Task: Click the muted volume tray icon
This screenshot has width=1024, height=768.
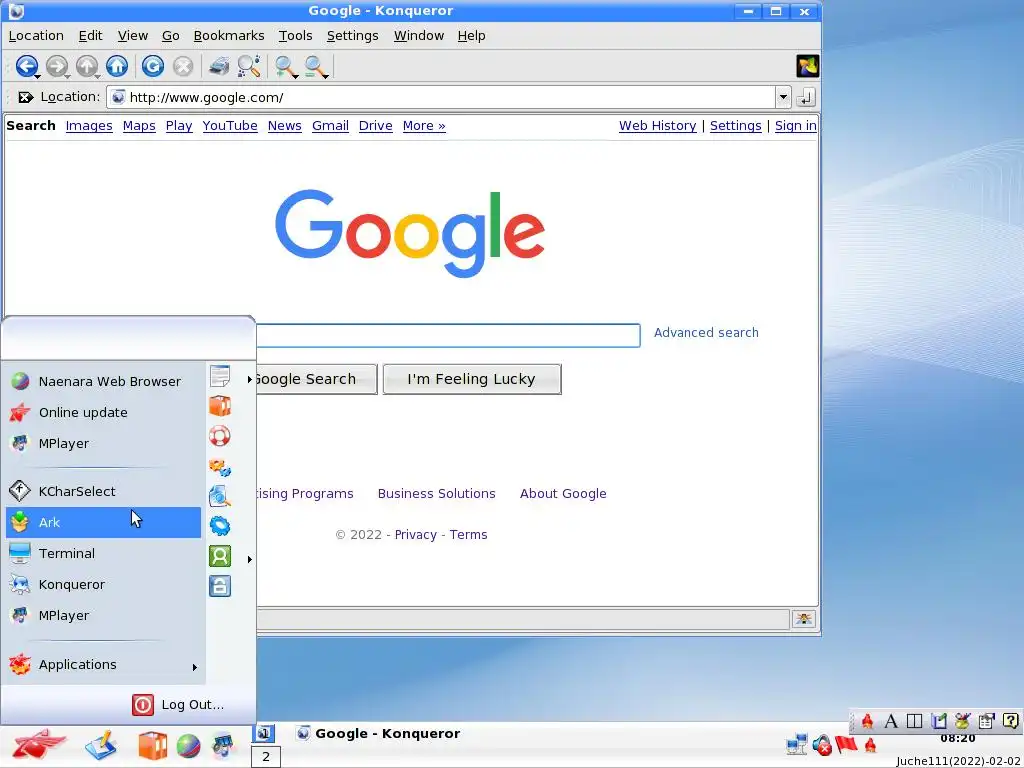Action: pos(822,744)
